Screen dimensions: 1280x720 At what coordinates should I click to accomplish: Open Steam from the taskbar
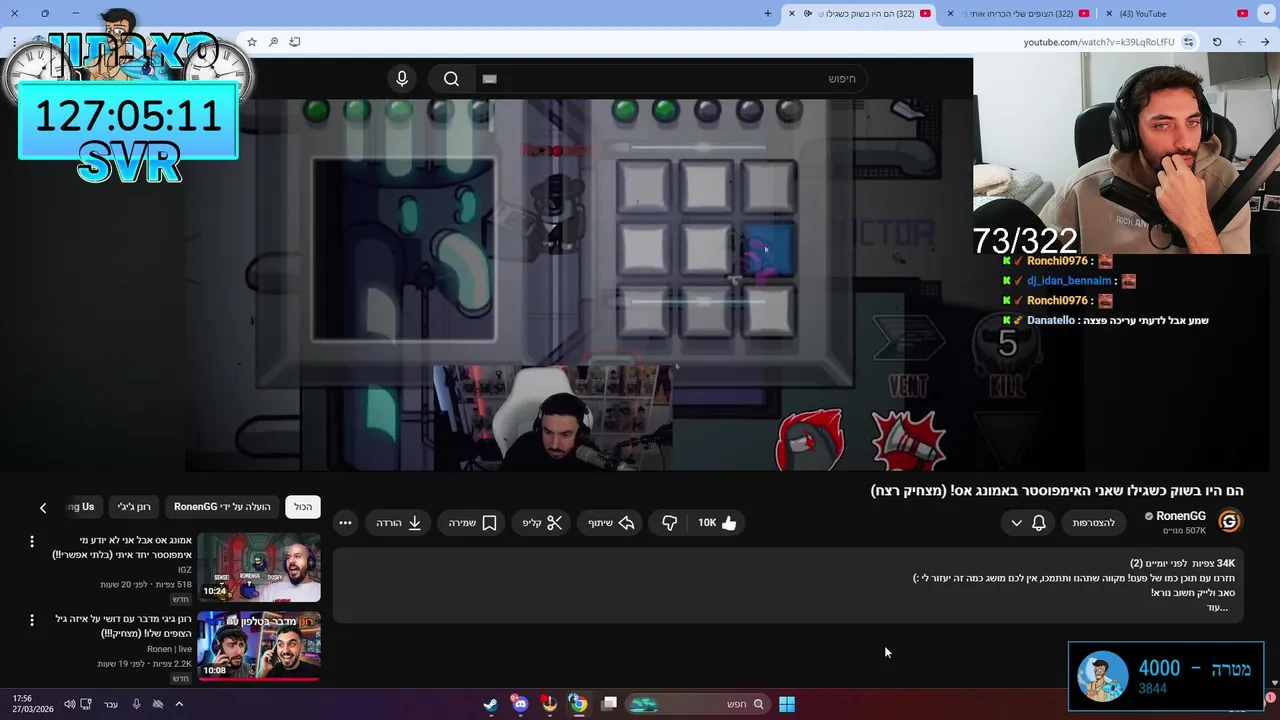point(490,704)
